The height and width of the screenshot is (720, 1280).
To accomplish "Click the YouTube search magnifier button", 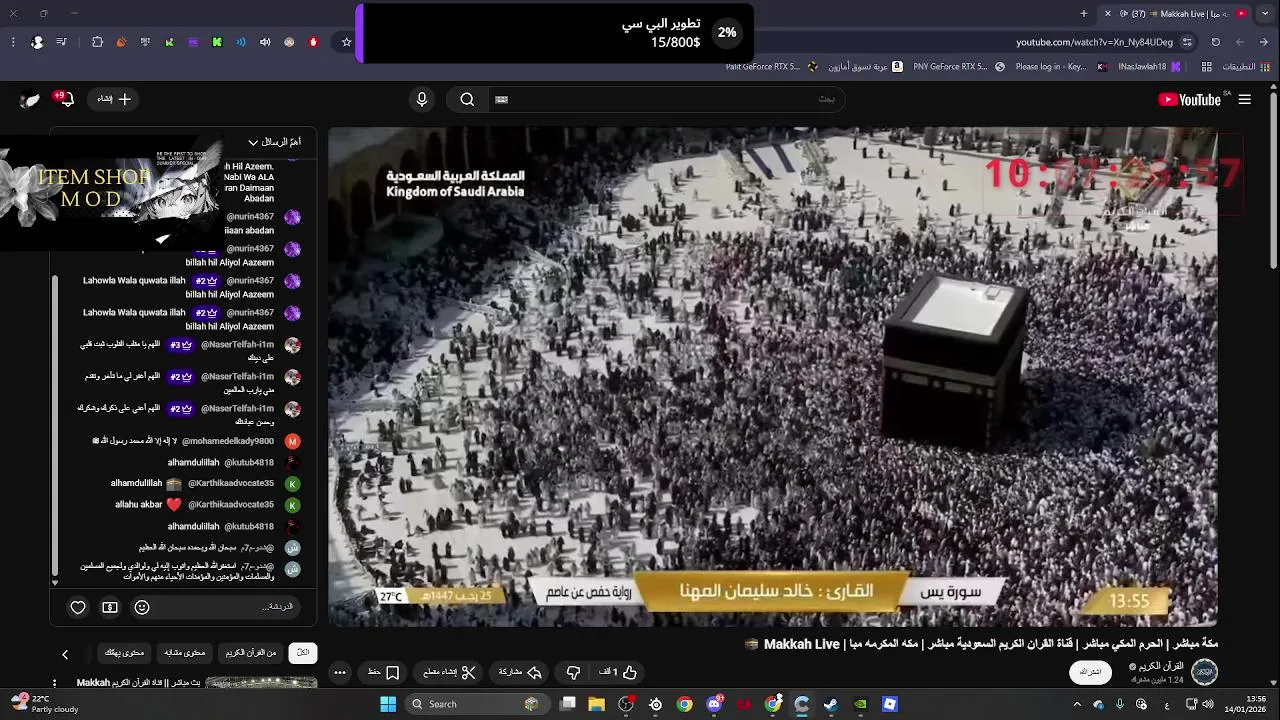I will 467,99.
